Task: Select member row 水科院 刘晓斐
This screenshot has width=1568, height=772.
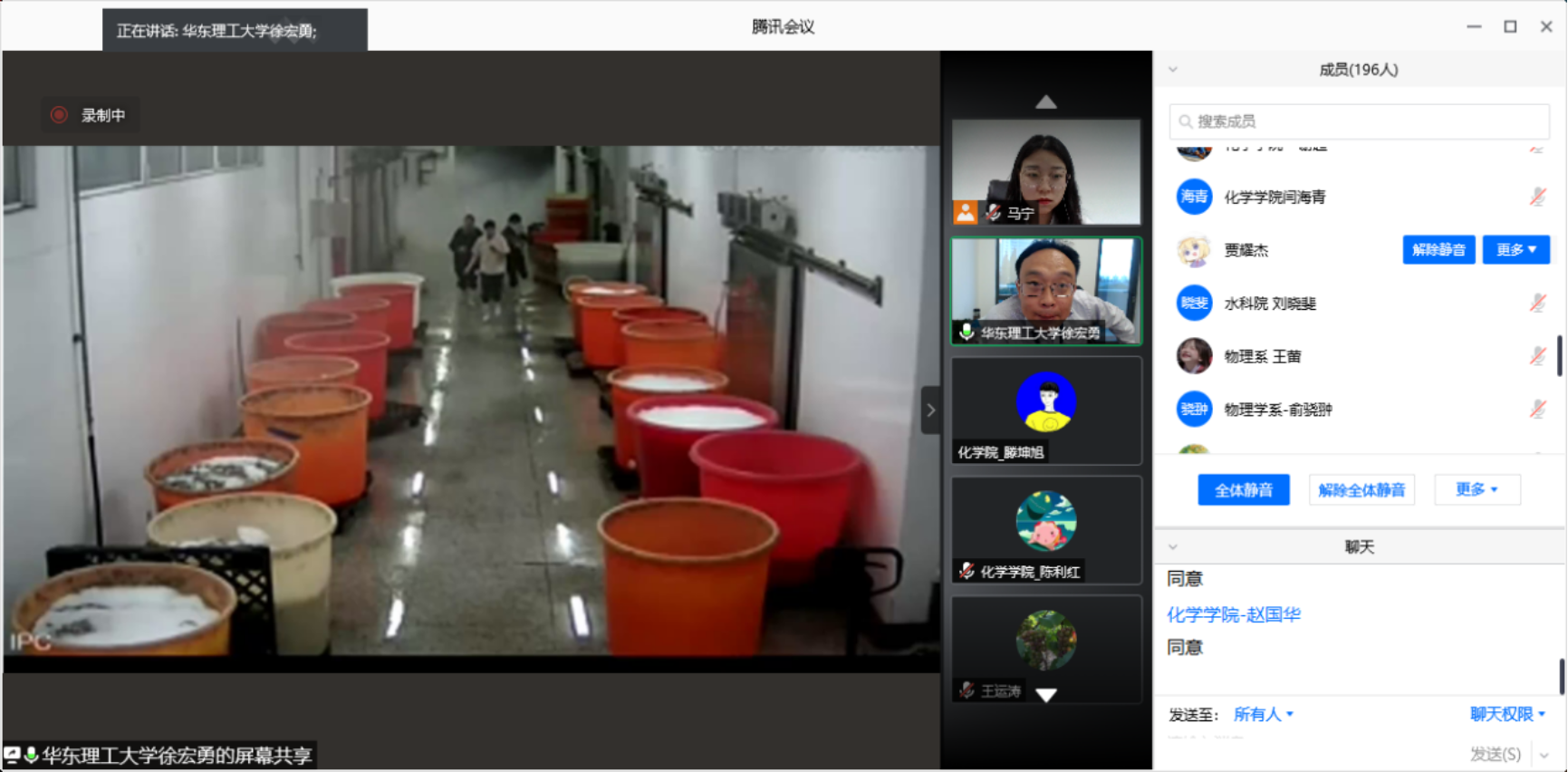Action: point(1359,303)
